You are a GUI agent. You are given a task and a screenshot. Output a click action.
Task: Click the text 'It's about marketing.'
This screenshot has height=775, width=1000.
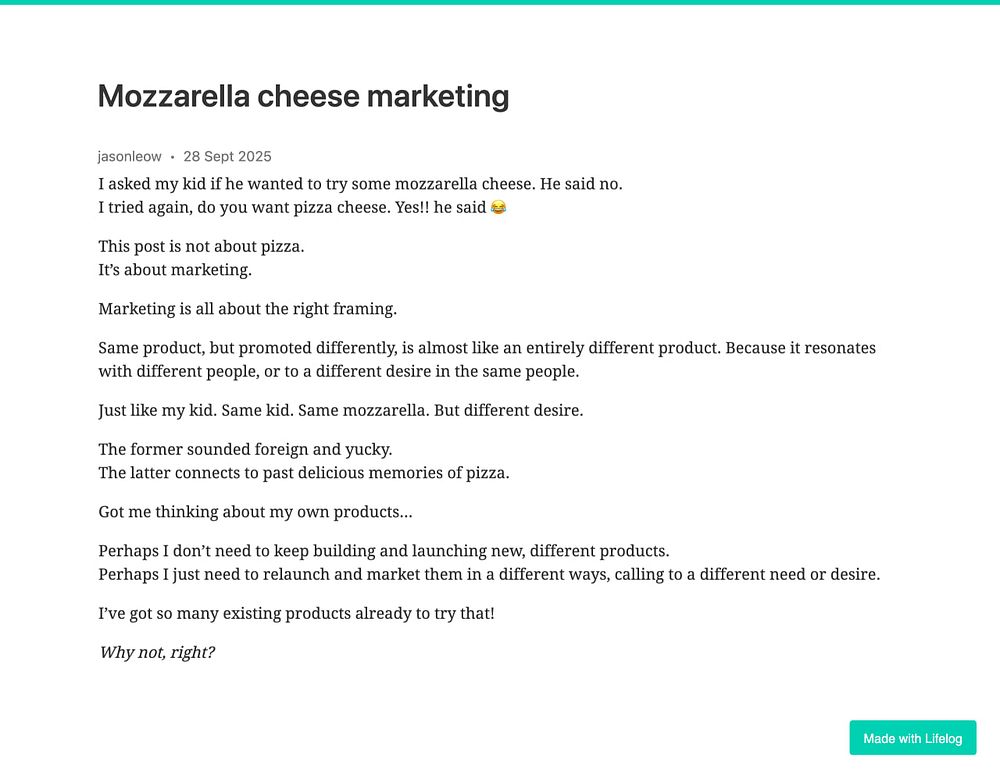click(x=175, y=270)
